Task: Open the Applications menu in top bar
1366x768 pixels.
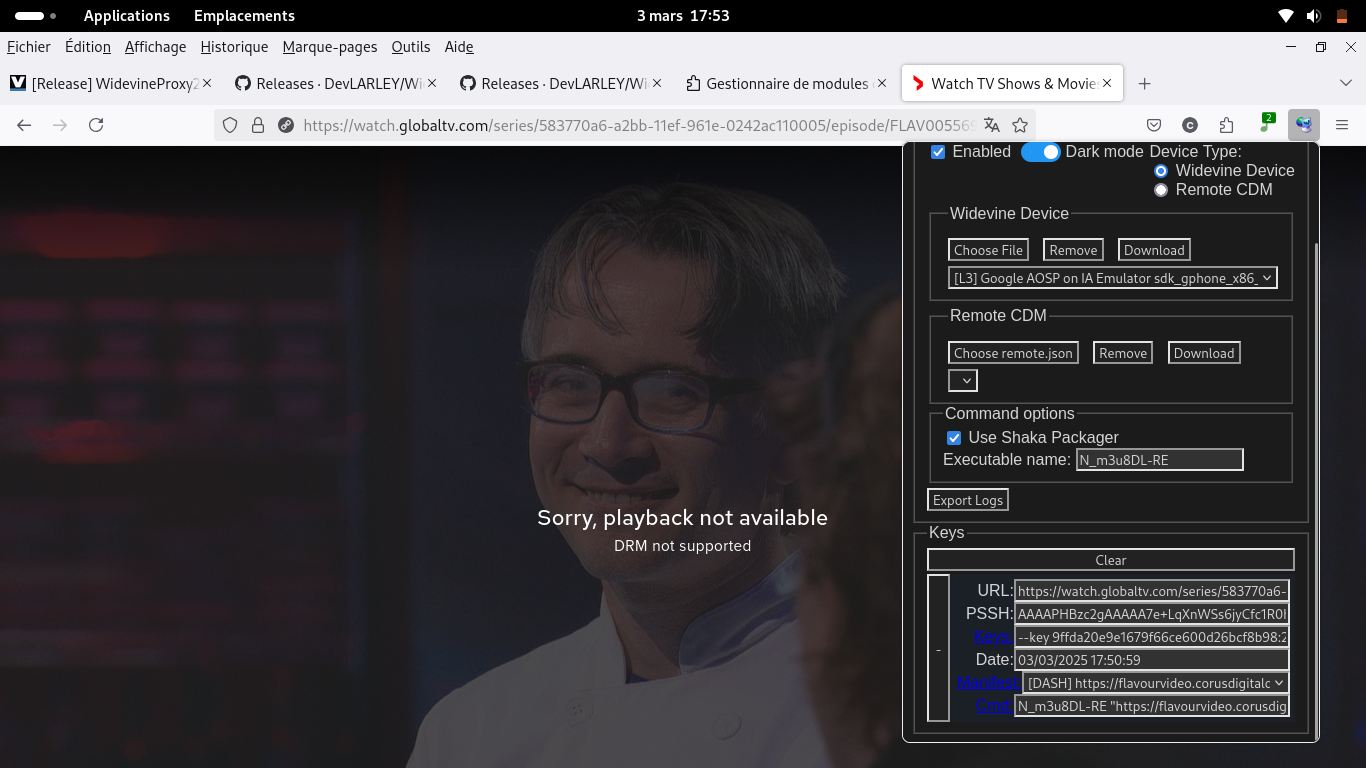Action: pos(127,16)
